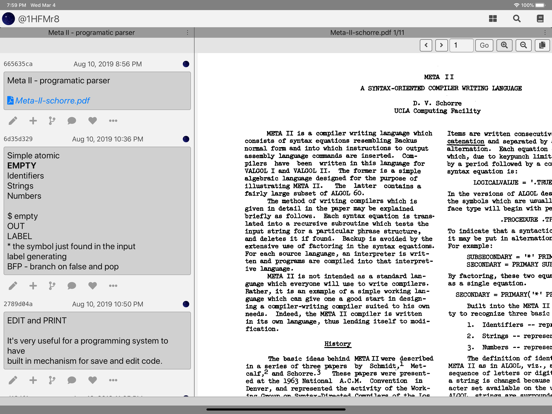Branch the Meta II programatic parser note
Viewport: 552px width, 414px height.
tap(52, 121)
